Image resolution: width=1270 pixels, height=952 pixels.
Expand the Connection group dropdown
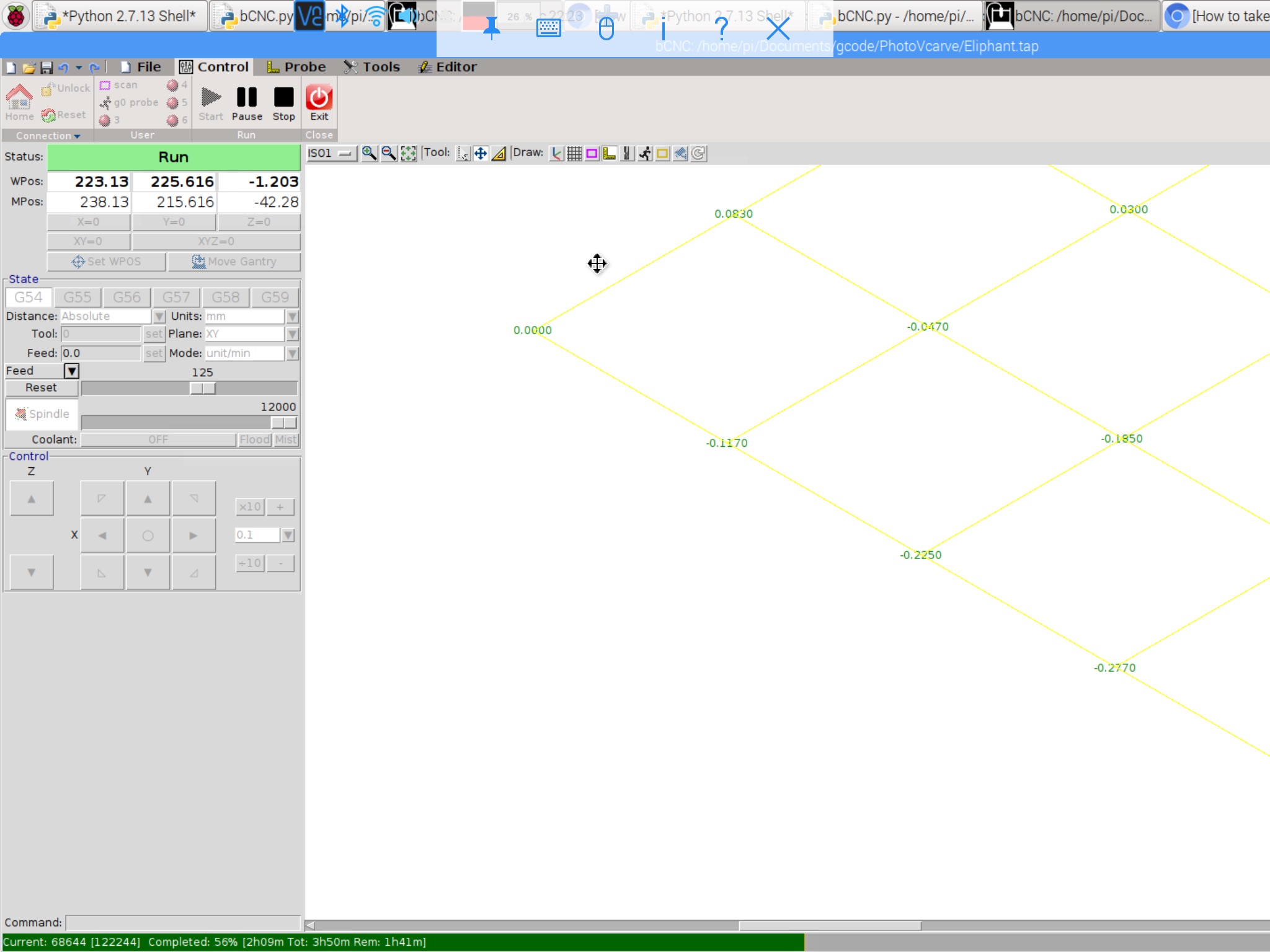click(48, 136)
